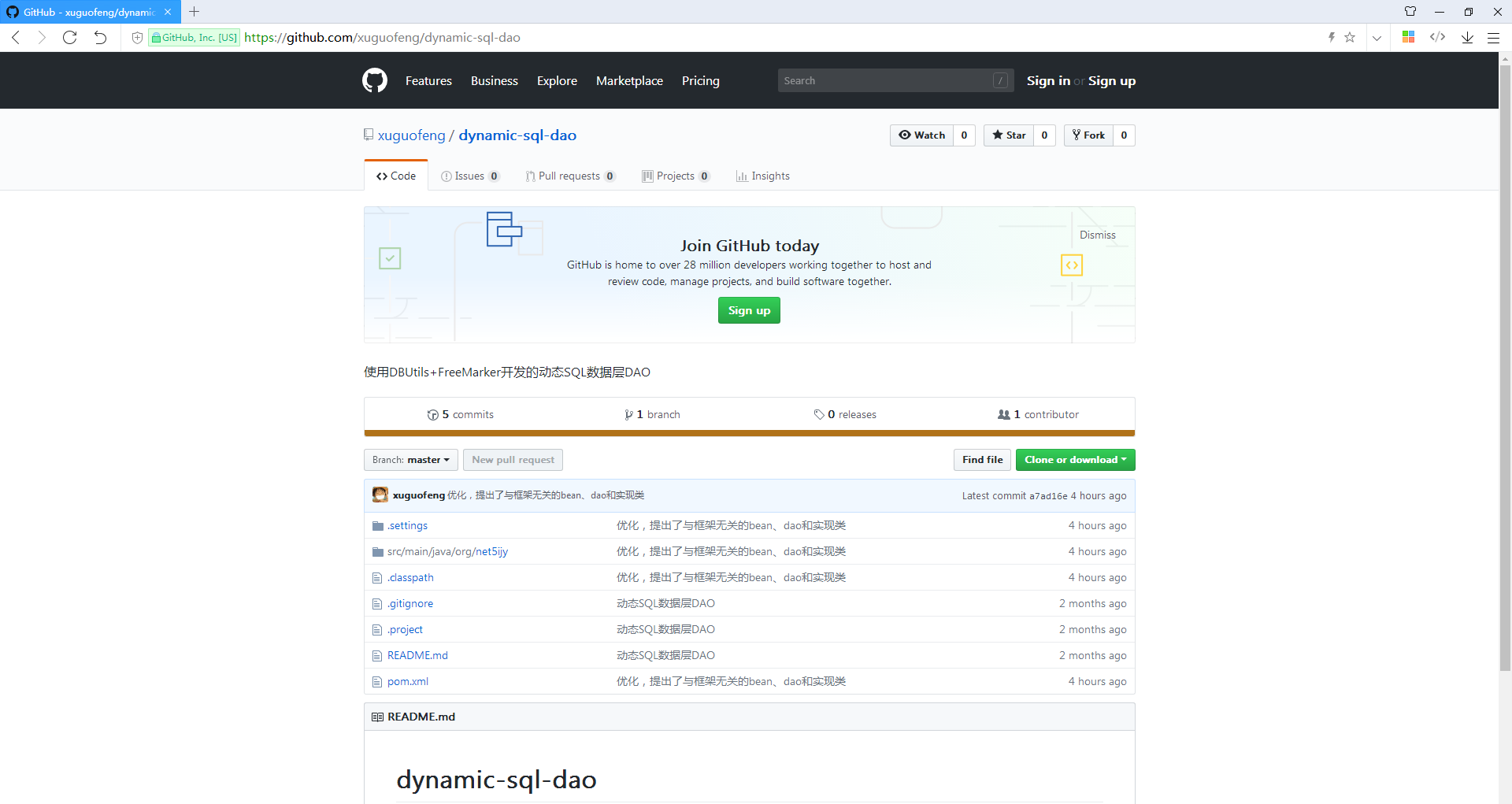Open the developer tools code icon
Viewport: 1512px width, 804px height.
click(x=1437, y=37)
